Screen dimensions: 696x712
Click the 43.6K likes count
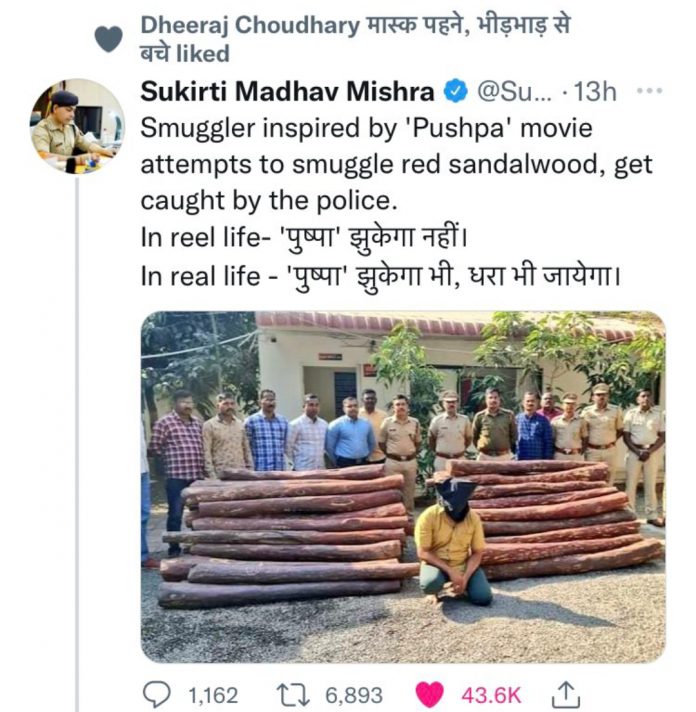click(x=490, y=693)
